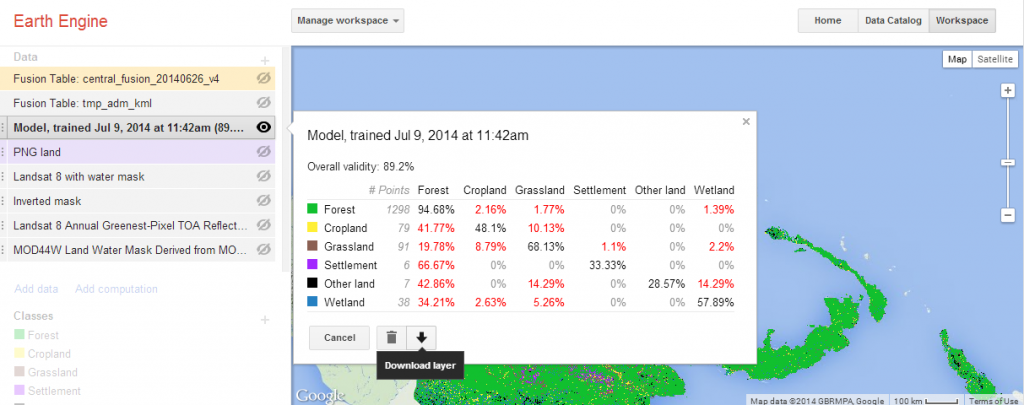Show the central_fusion_20140626_v4 fusion table layer
Image resolution: width=1024 pixels, height=405 pixels.
pos(263,78)
